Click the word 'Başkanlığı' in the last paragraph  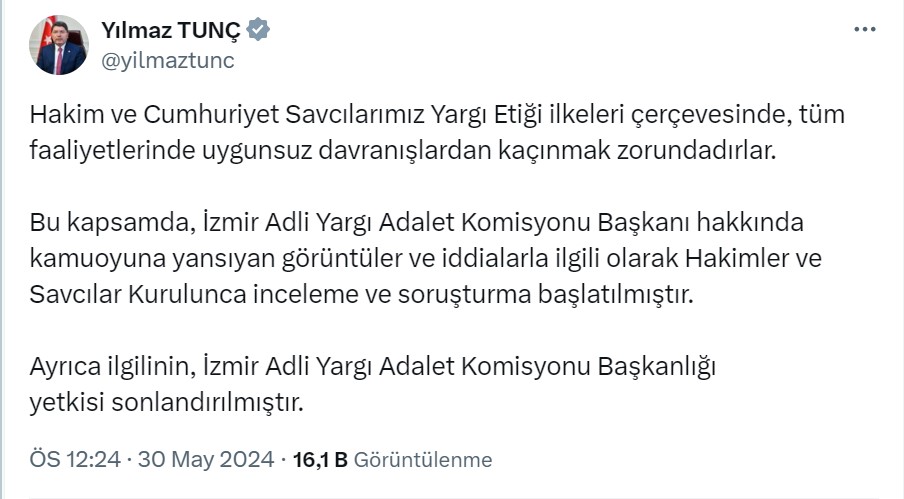[660, 366]
